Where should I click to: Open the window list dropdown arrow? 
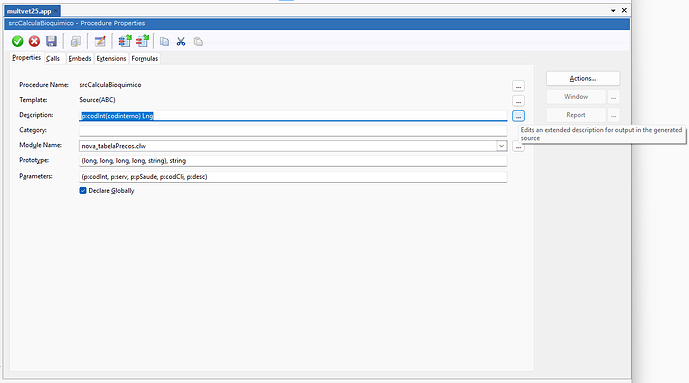click(x=613, y=10)
